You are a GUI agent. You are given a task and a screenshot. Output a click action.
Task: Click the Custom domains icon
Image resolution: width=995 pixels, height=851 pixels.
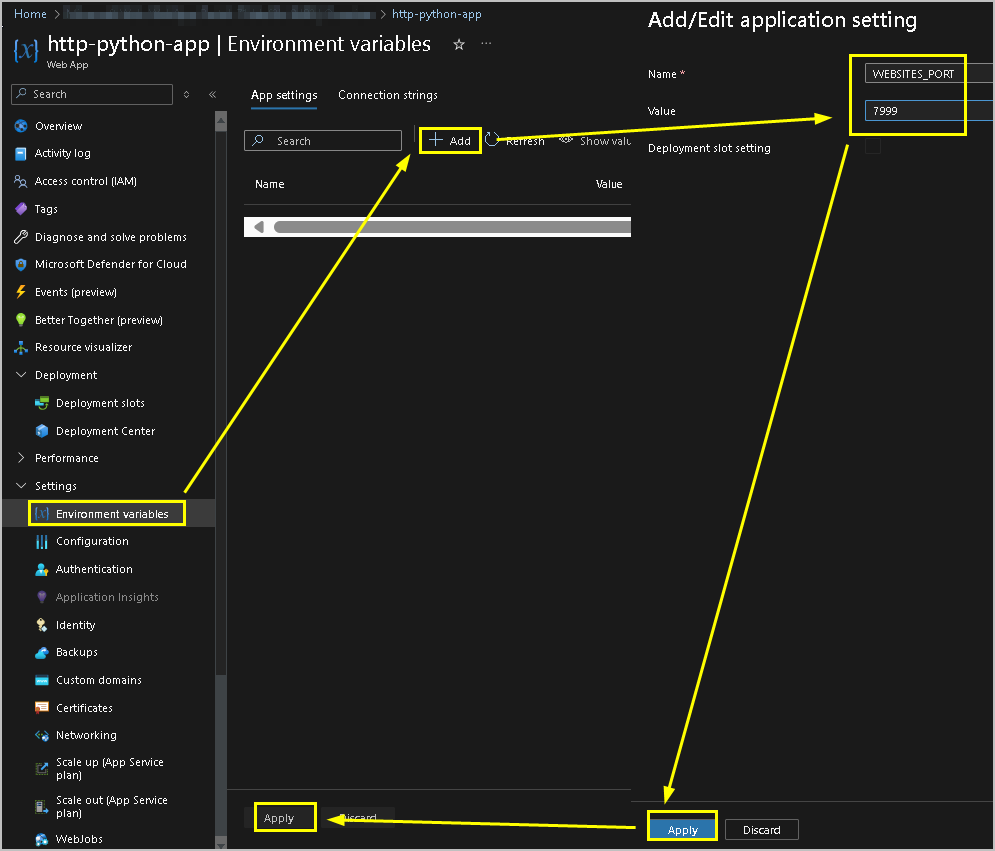click(42, 680)
